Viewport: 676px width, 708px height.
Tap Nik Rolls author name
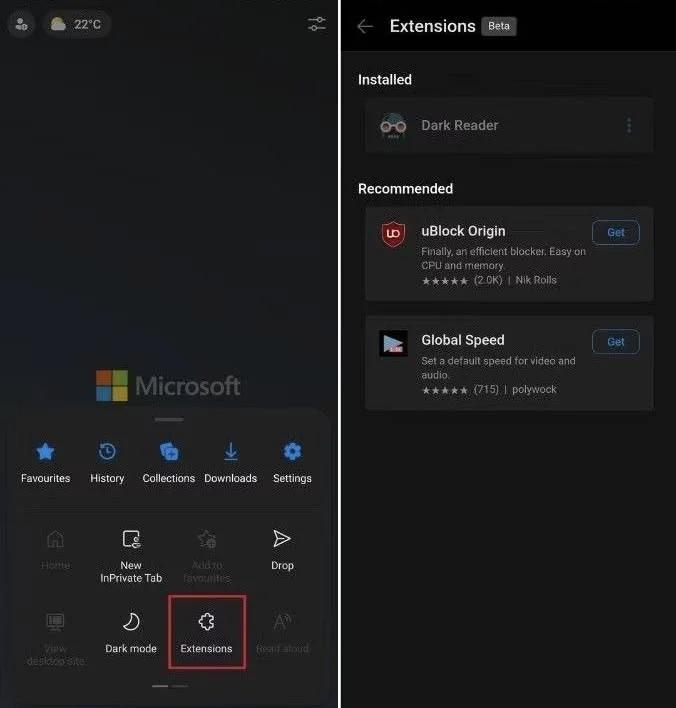click(x=536, y=280)
